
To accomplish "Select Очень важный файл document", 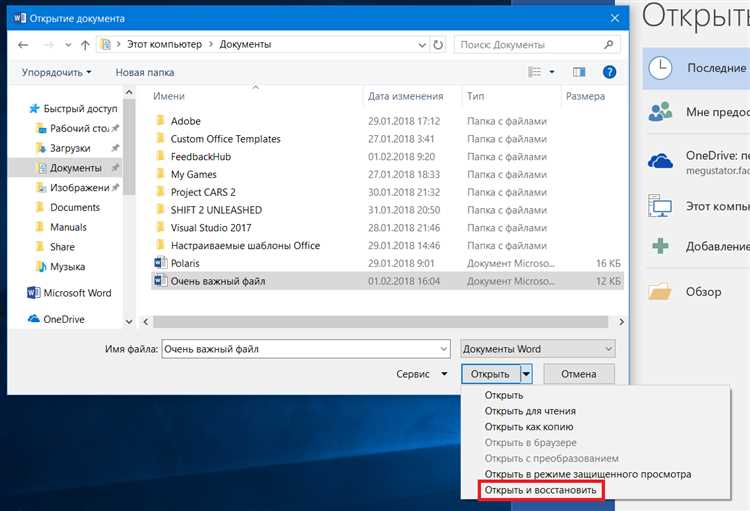I will (387, 281).
